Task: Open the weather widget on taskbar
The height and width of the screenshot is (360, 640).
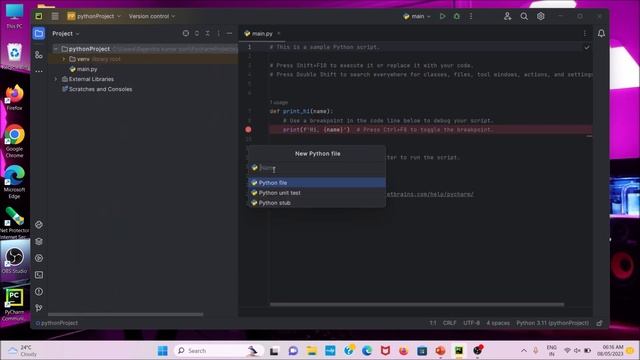Action: click(x=22, y=351)
